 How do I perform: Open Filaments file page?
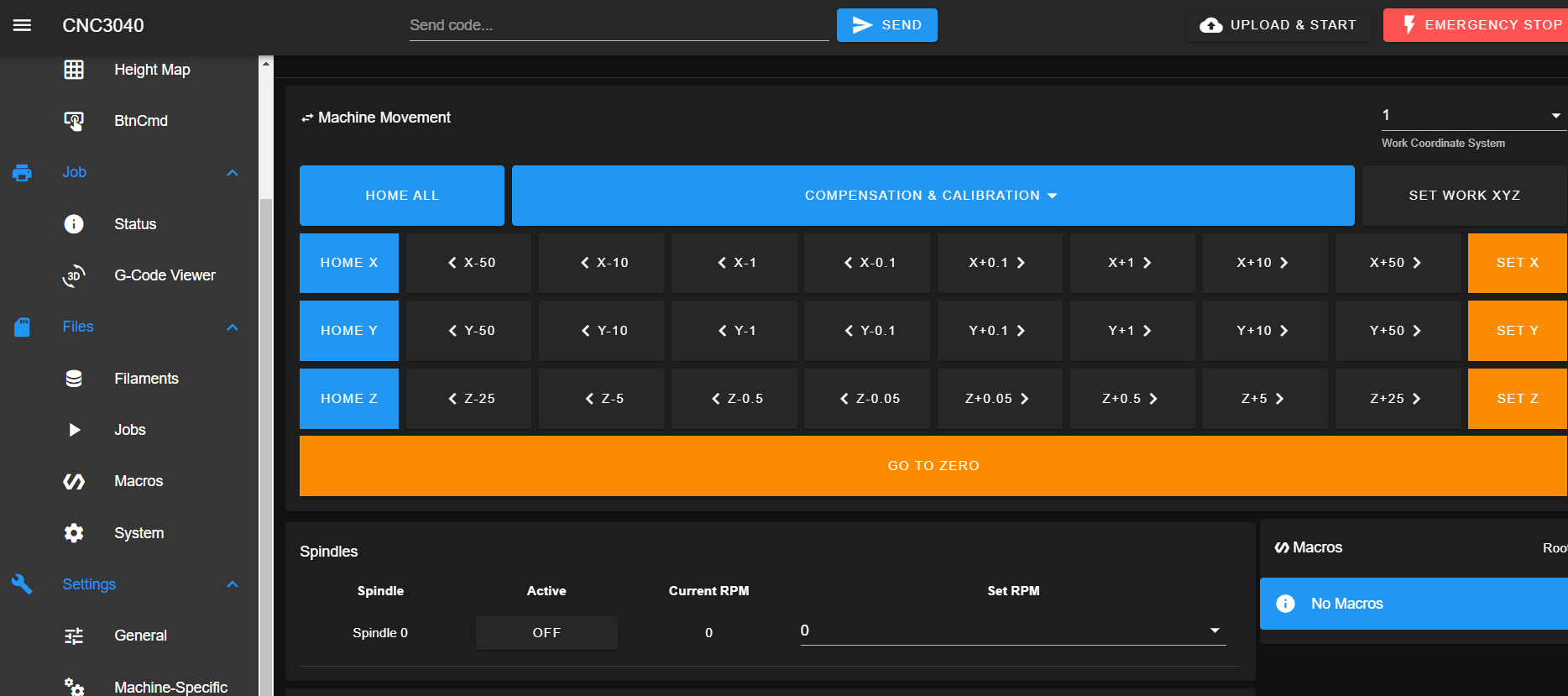146,379
